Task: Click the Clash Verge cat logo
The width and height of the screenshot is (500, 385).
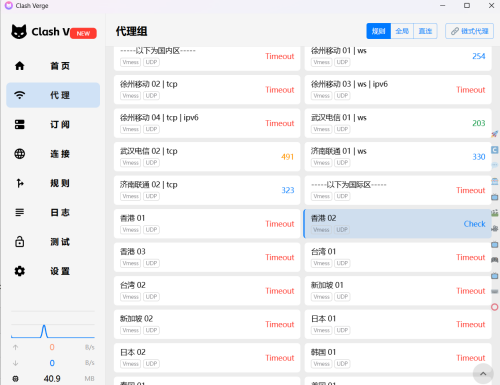Action: [19, 32]
